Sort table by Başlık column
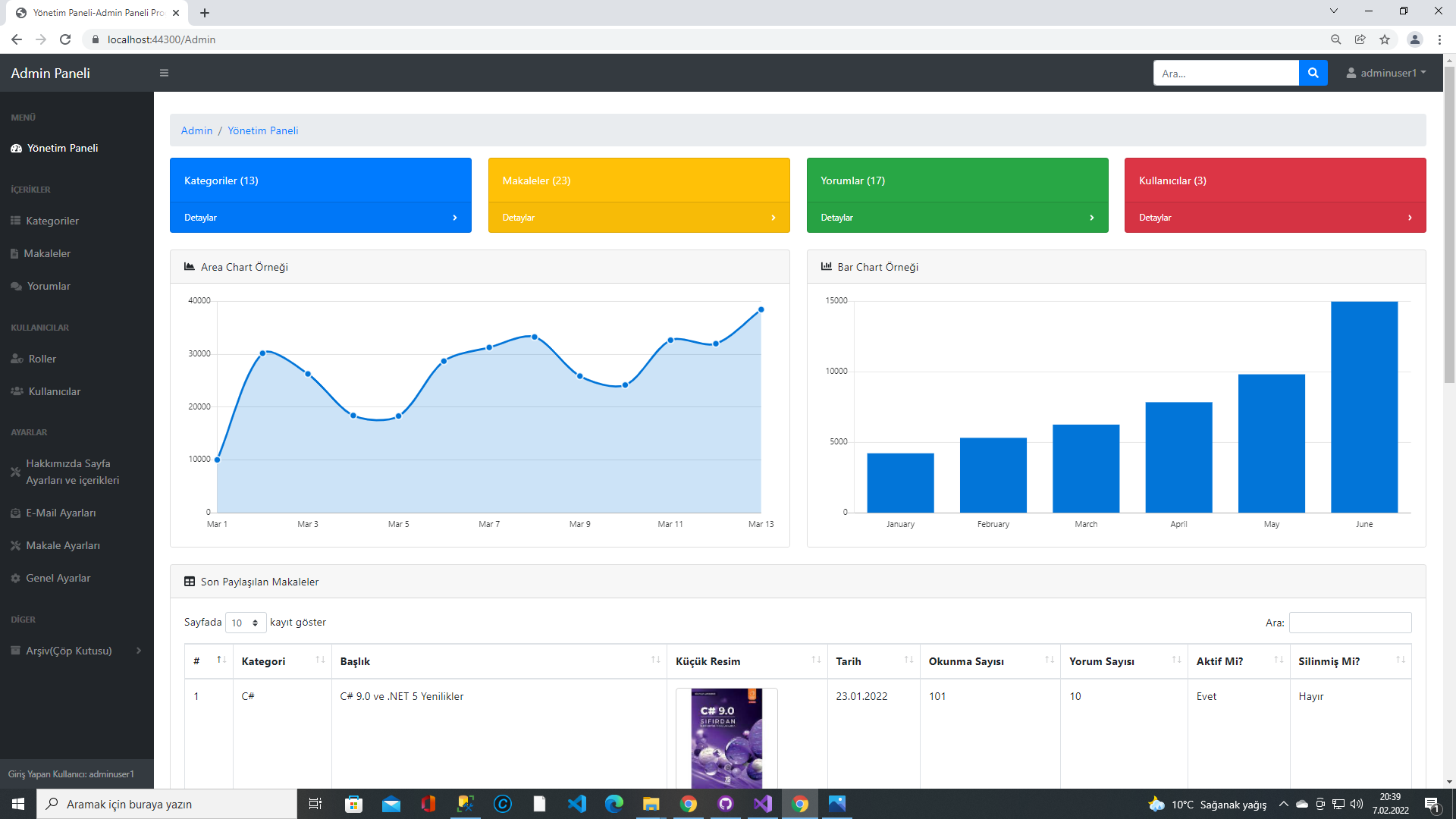Screen dimensions: 1456x819 click(x=499, y=661)
